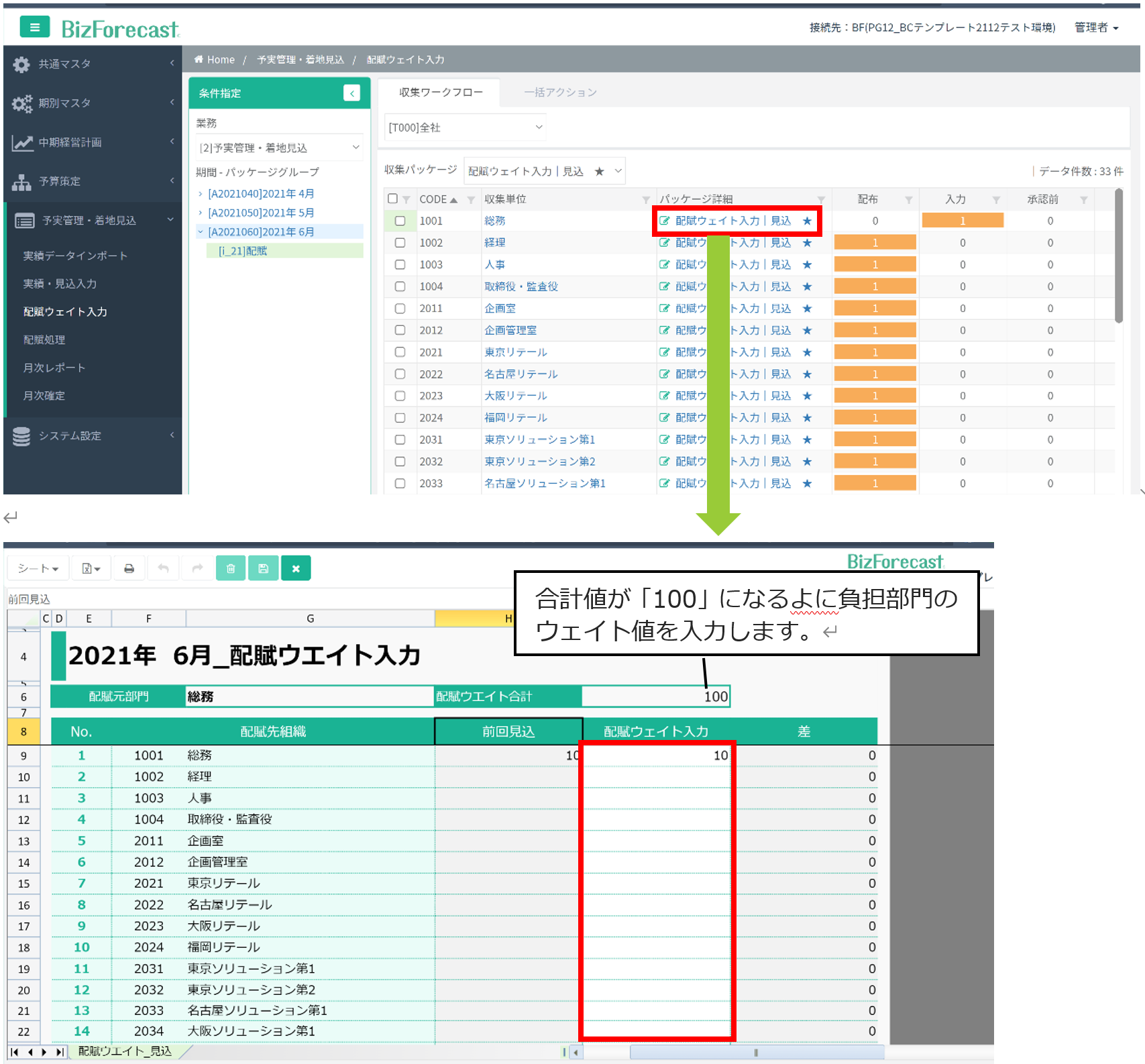Image resolution: width=1145 pixels, height=1064 pixels.
Task: Click the green X close icon
Action: coord(296,568)
